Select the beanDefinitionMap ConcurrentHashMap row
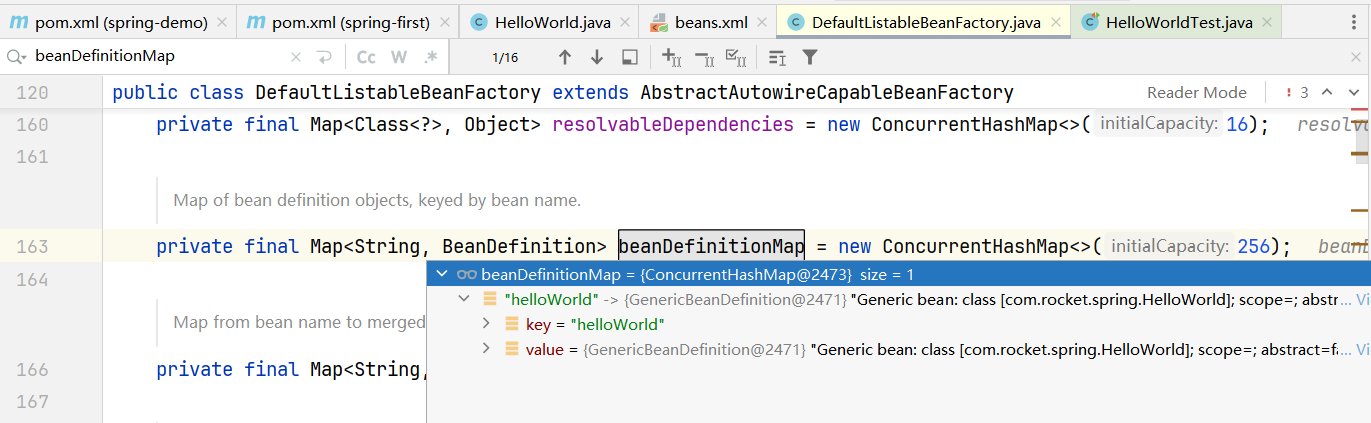 pyautogui.click(x=898, y=274)
